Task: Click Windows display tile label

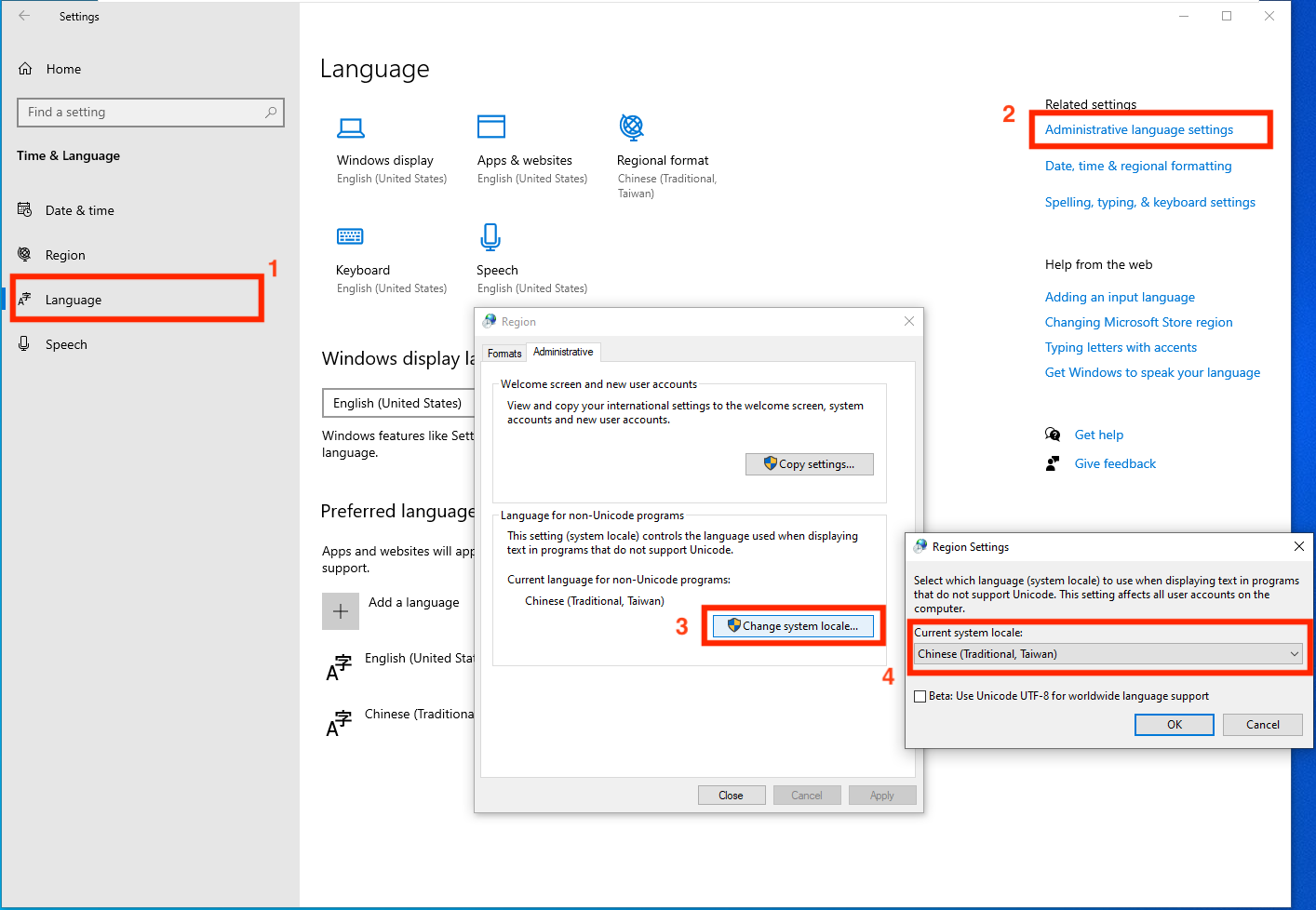Action: [x=385, y=160]
